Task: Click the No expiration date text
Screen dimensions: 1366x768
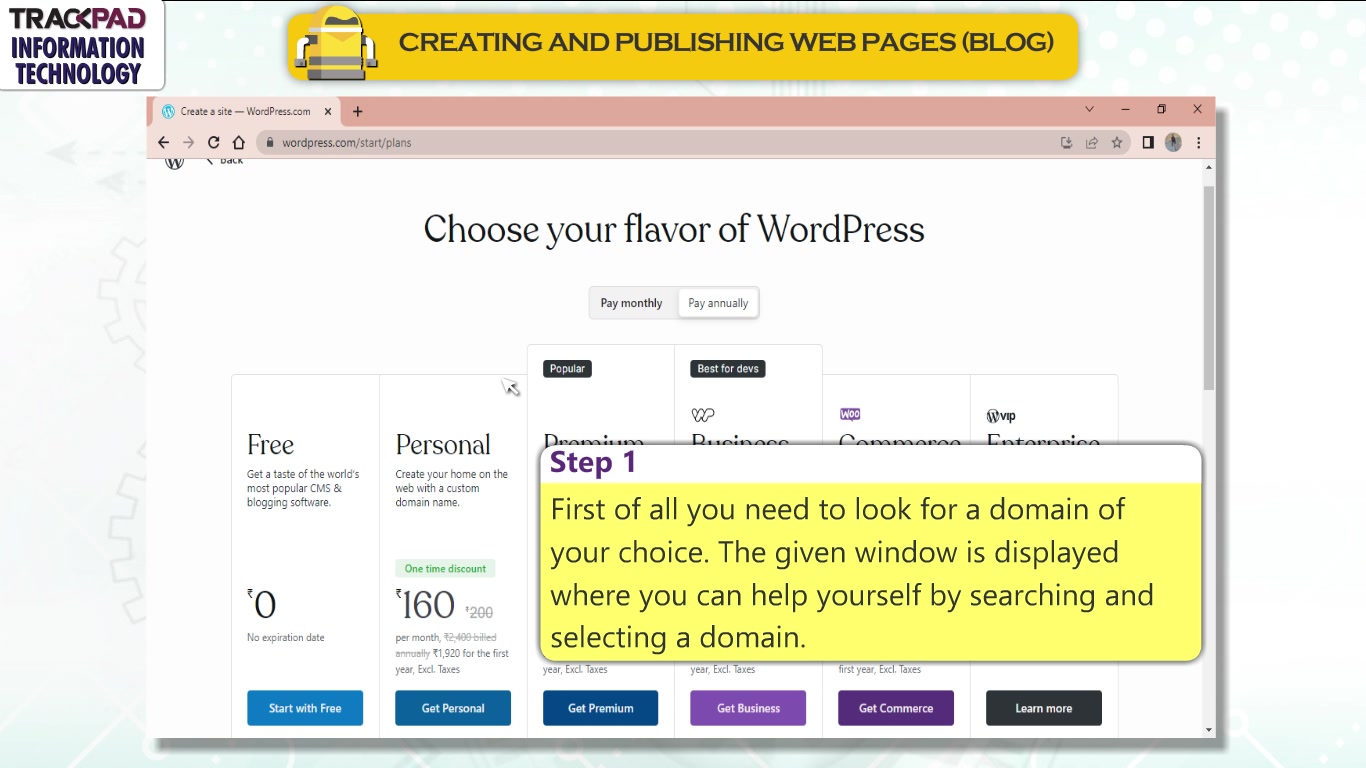Action: click(286, 638)
